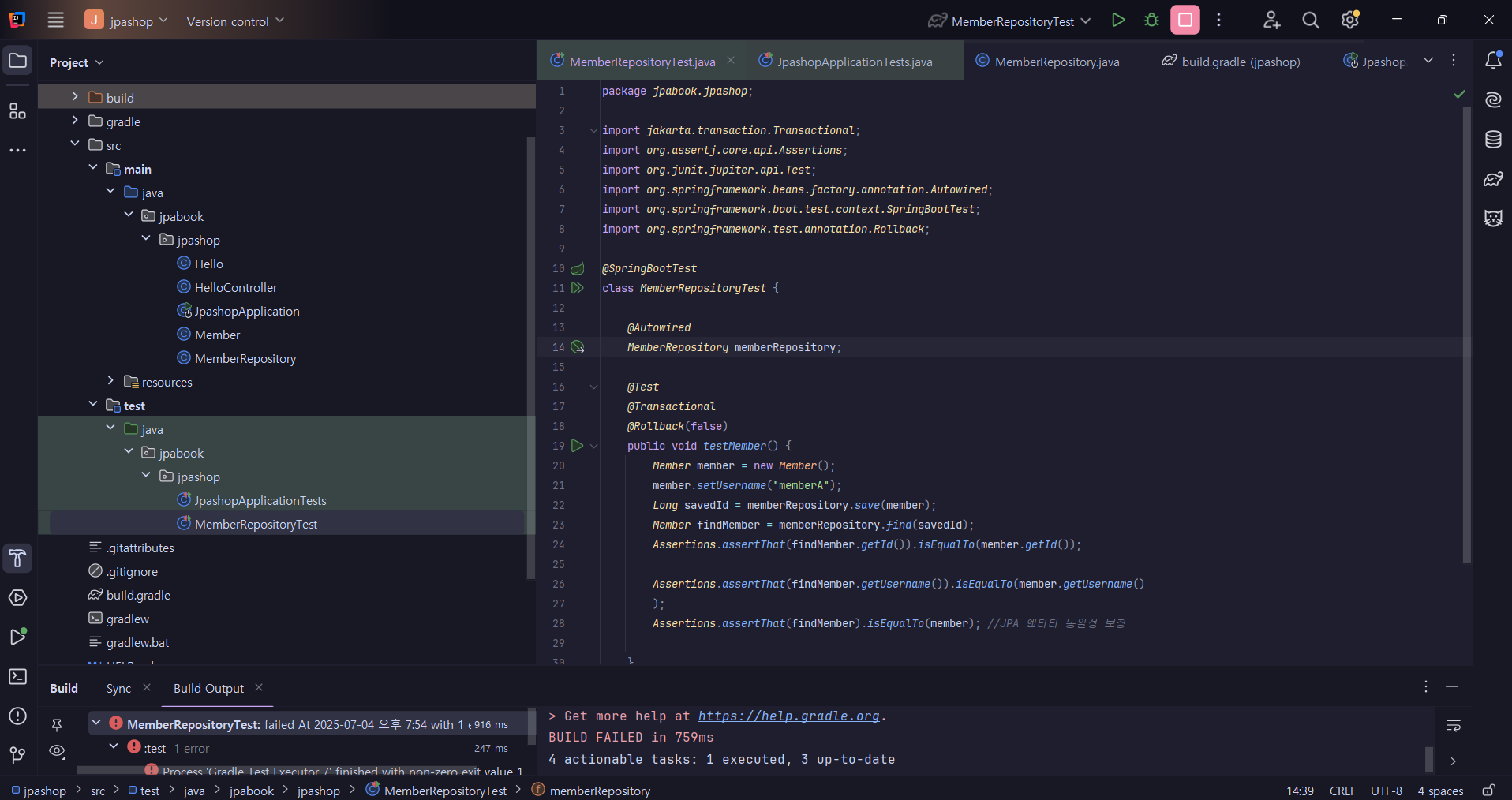The image size is (1512, 800).
Task: Collapse the src folder
Action: pyautogui.click(x=75, y=144)
